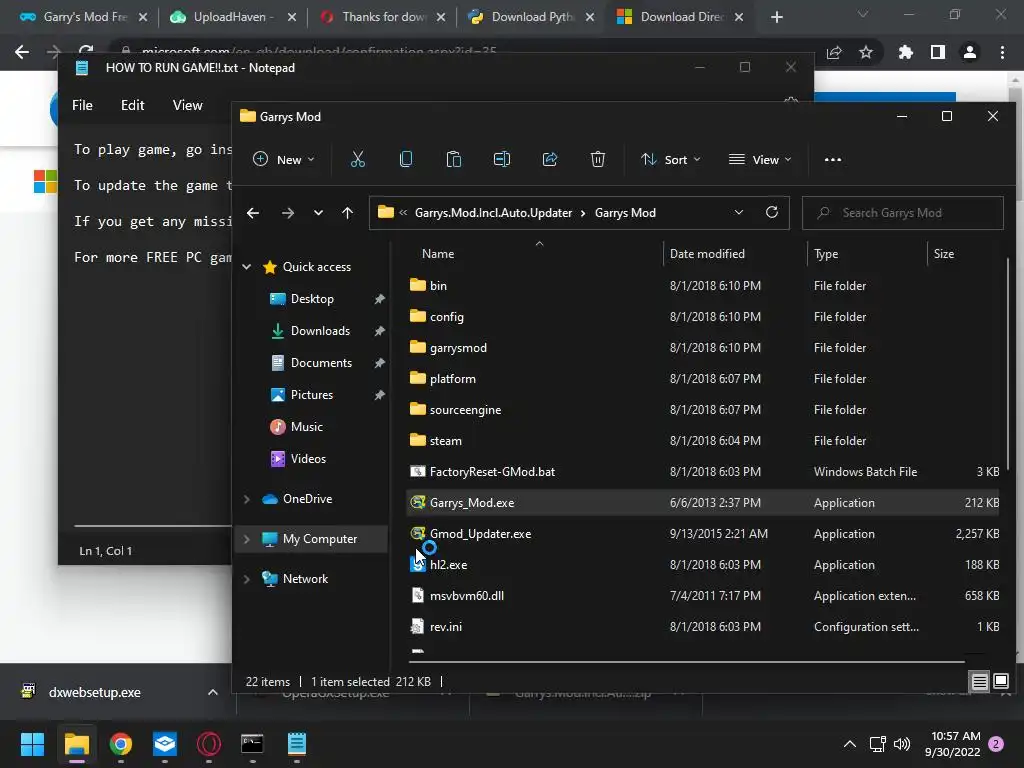Image resolution: width=1024 pixels, height=768 pixels.
Task: Open Downloads in Quick access
Action: click(320, 331)
